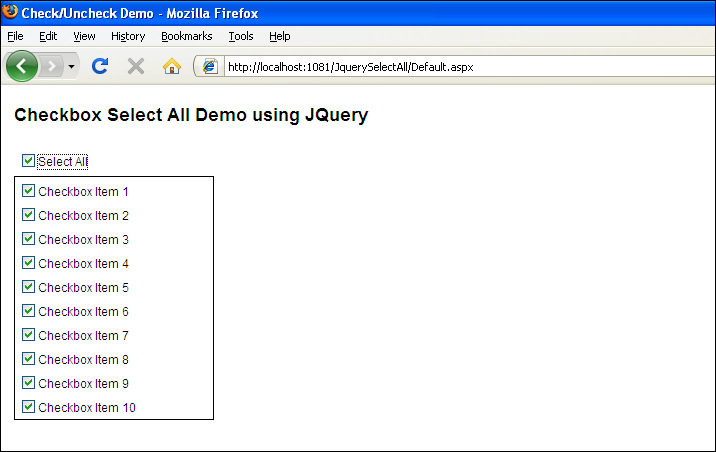Click the green Back navigation button
Screen dimensions: 716x452
pos(21,66)
